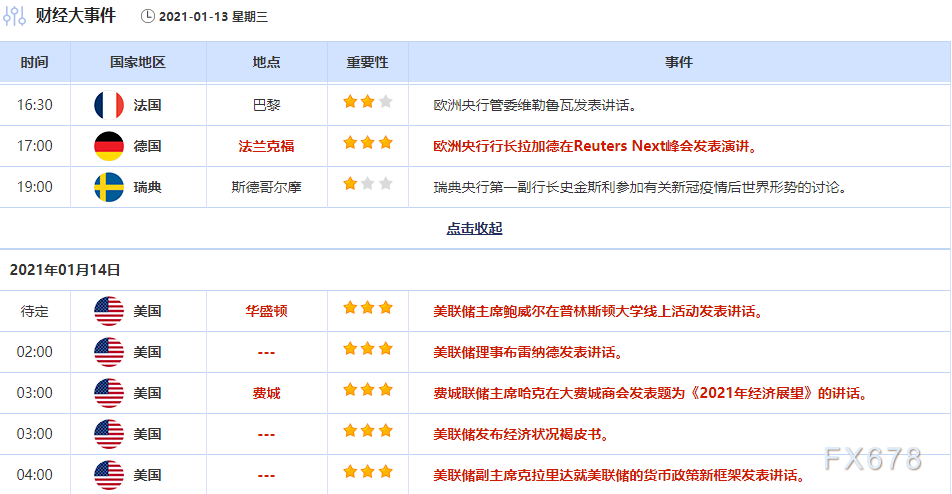Click the filter sliders icon beside 财经大事件

click(15, 16)
